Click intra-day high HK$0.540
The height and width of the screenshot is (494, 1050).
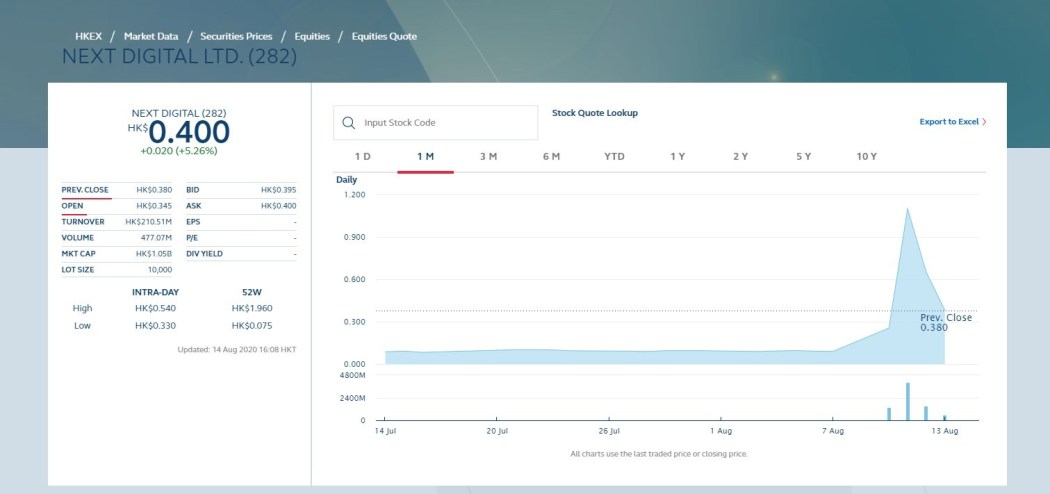pos(155,309)
